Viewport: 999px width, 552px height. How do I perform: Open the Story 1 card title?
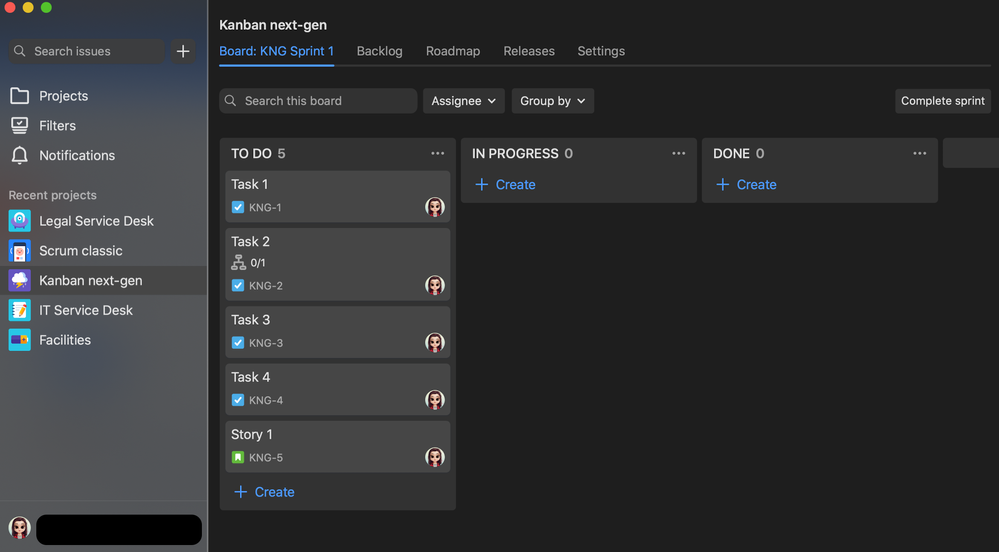(x=252, y=435)
